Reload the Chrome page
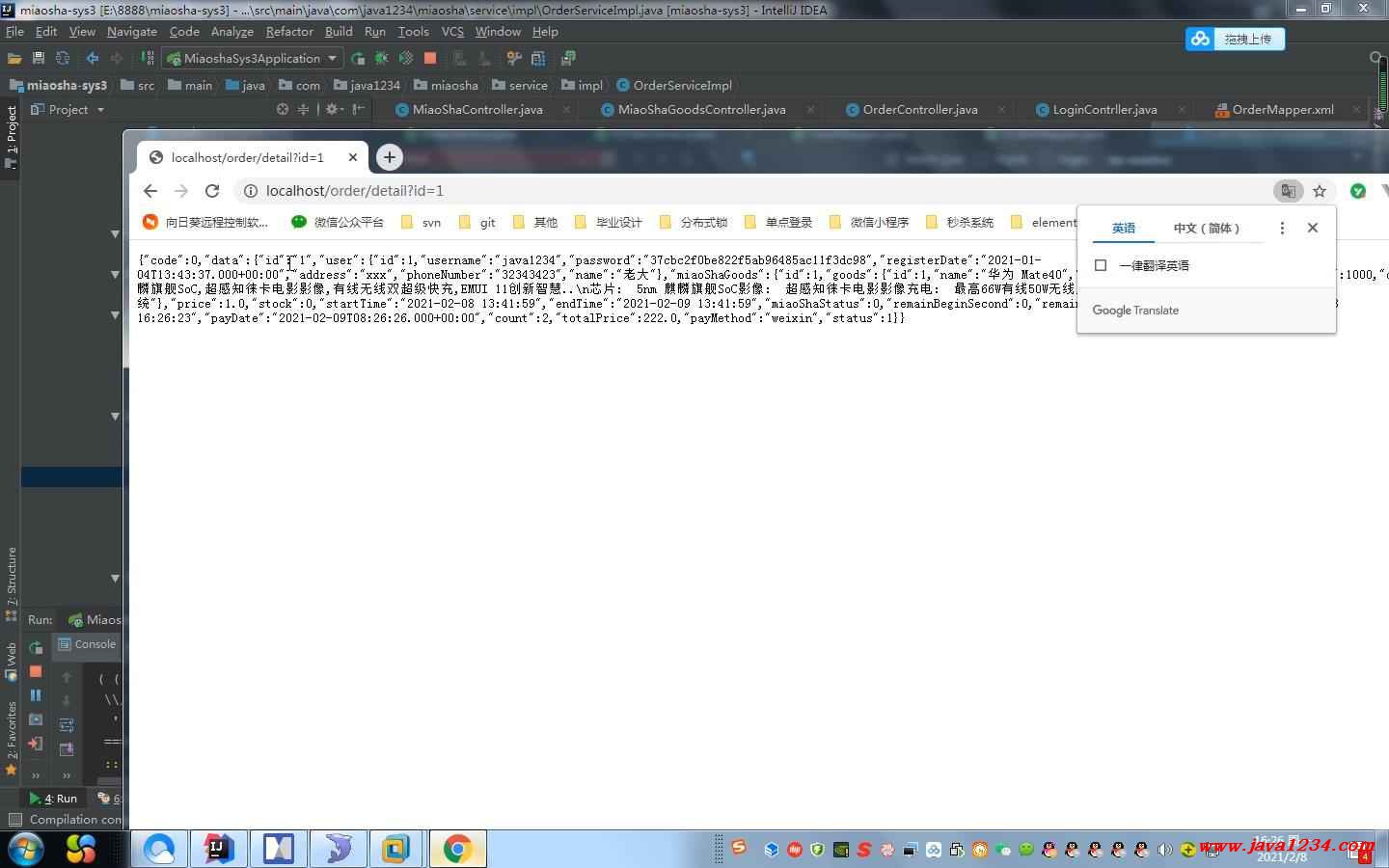Viewport: 1389px width, 868px height. [212, 191]
